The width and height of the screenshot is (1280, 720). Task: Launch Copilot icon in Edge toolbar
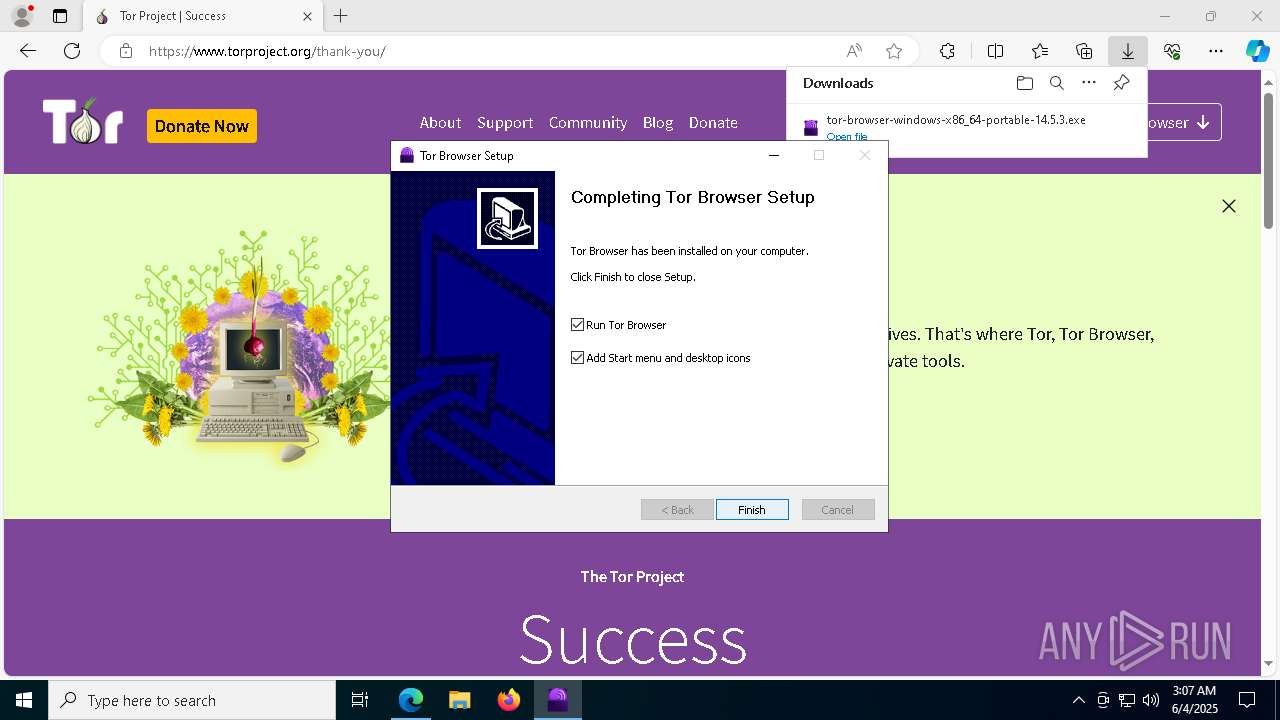click(1258, 51)
